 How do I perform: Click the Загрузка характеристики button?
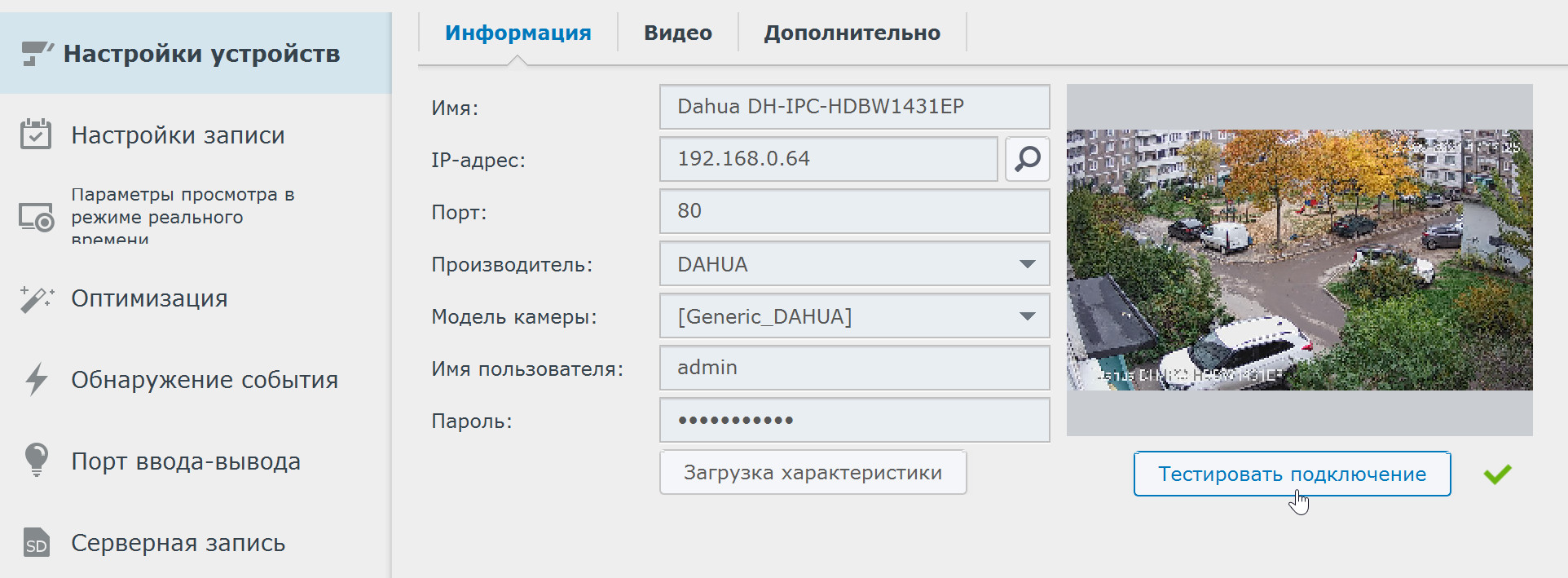coord(813,473)
